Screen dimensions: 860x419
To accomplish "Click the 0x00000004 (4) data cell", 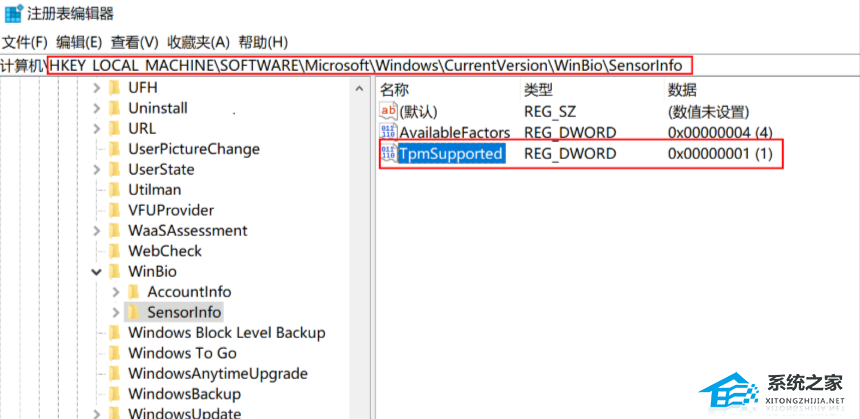I will [720, 132].
